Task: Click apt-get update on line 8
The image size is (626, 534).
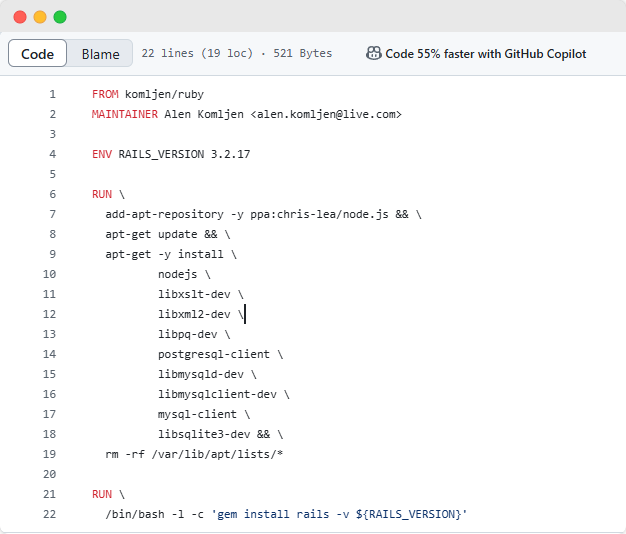Action: 151,234
